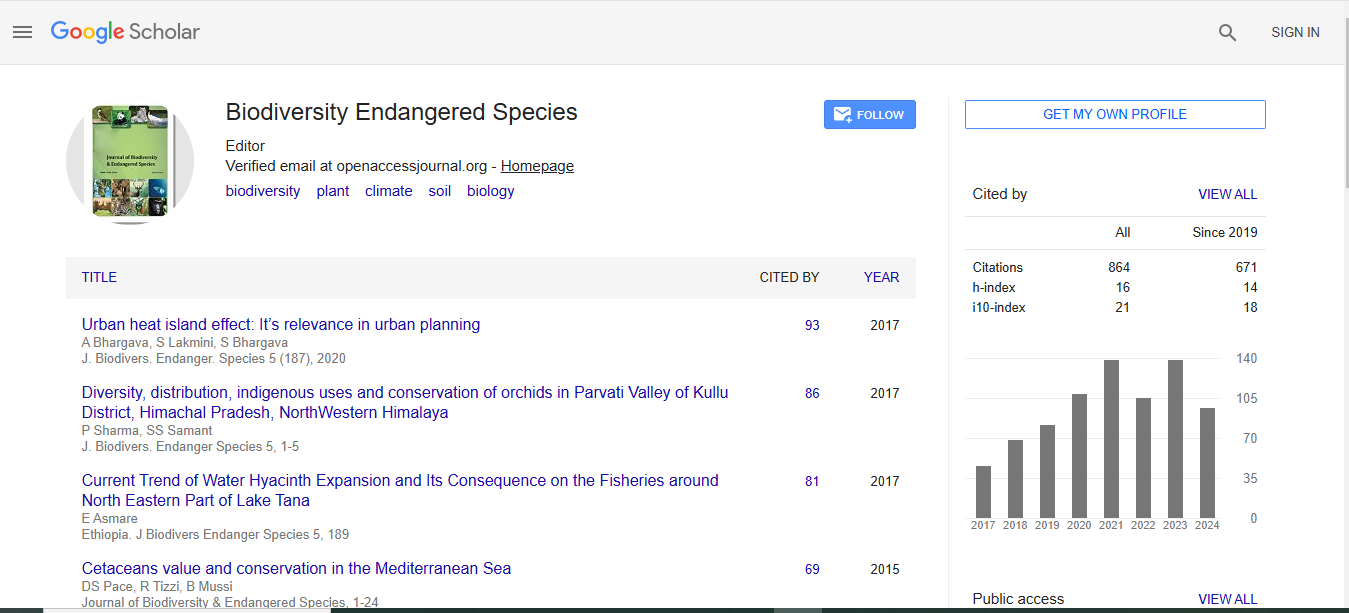Sort articles by Title column header
Viewport: 1349px width, 613px height.
pyautogui.click(x=99, y=277)
